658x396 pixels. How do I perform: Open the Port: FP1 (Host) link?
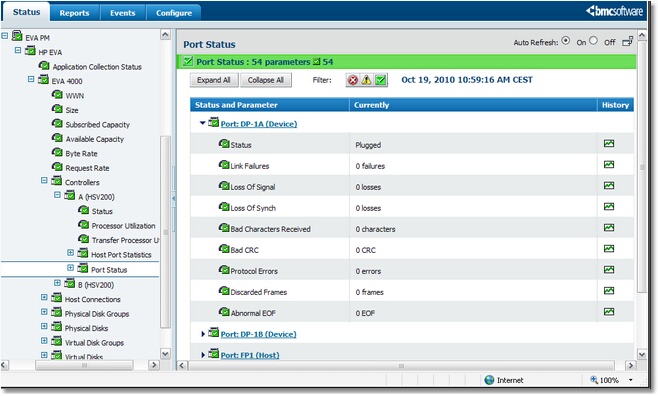[250, 355]
